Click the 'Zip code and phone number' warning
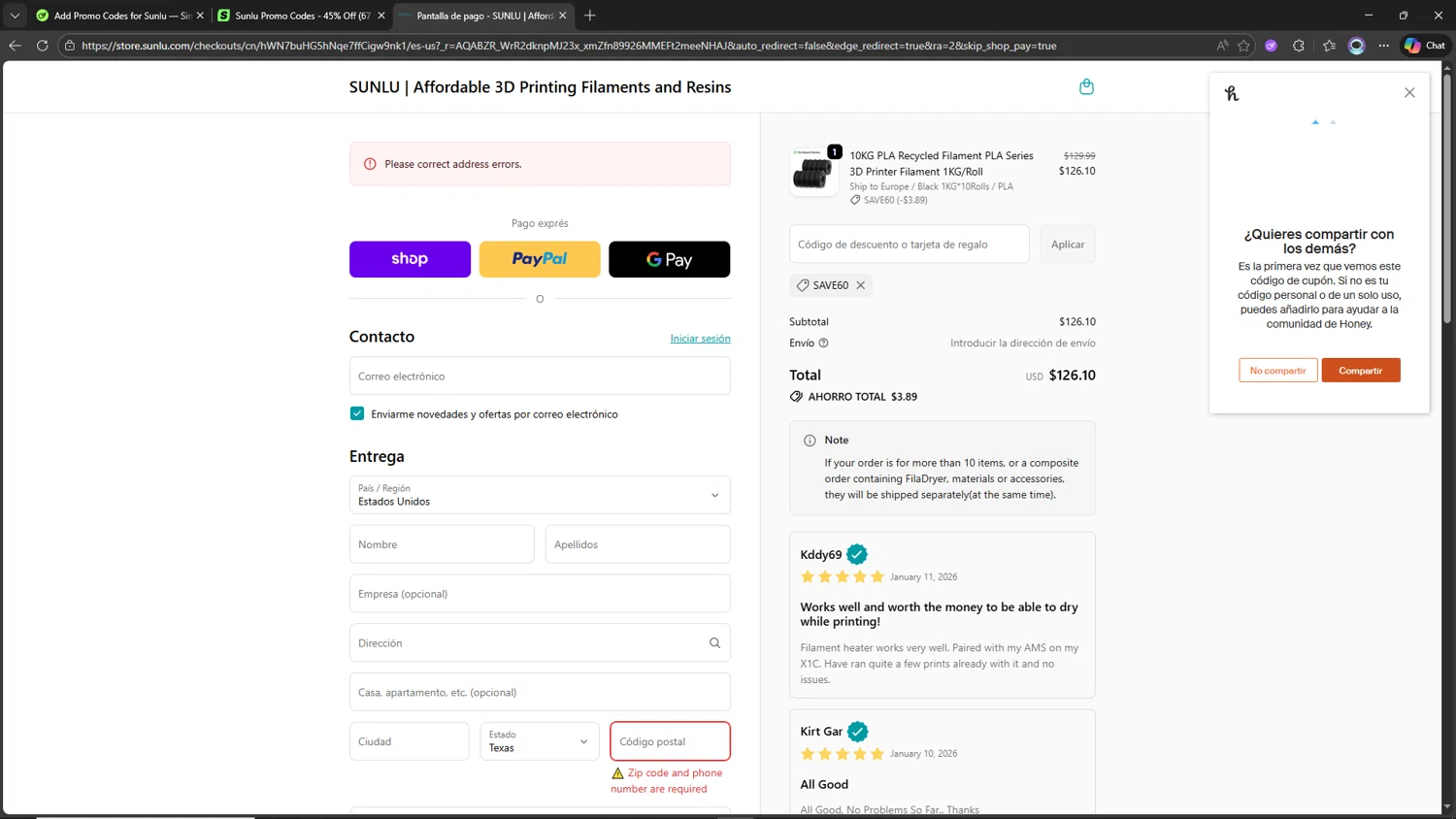 click(x=667, y=781)
